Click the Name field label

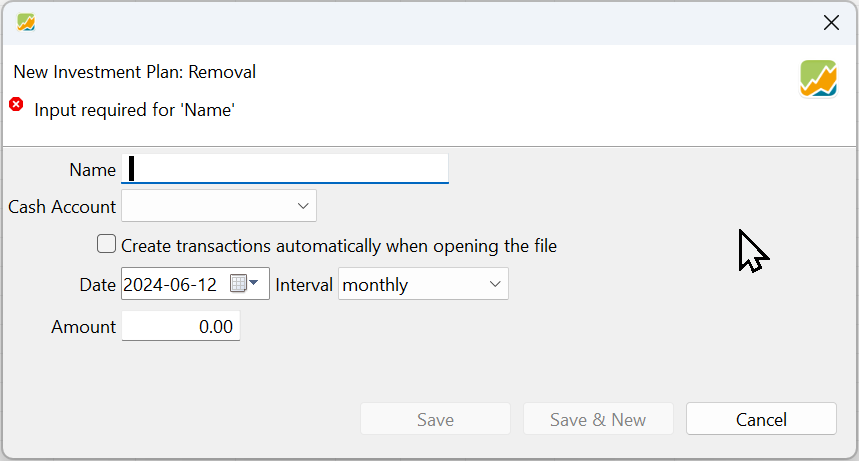click(x=93, y=170)
